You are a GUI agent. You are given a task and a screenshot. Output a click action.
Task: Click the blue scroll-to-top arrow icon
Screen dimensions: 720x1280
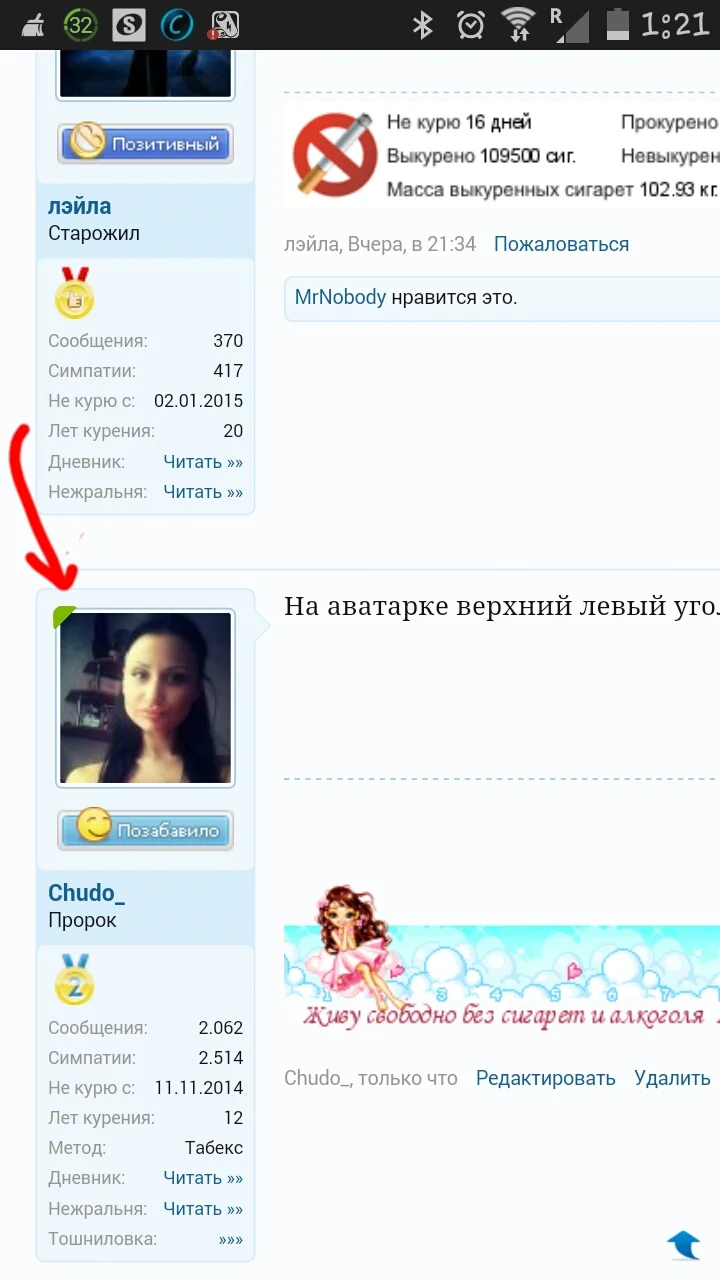pos(684,1243)
